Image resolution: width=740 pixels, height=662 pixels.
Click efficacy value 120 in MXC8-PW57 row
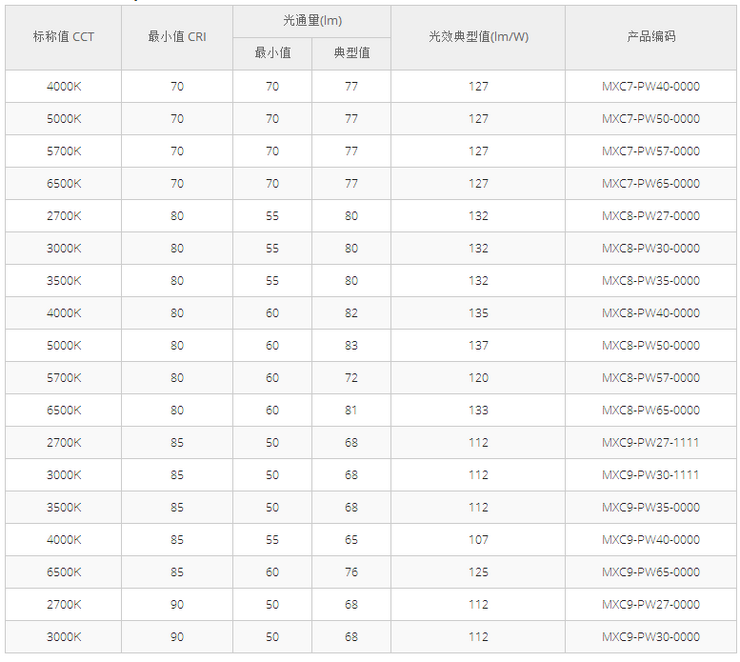478,378
